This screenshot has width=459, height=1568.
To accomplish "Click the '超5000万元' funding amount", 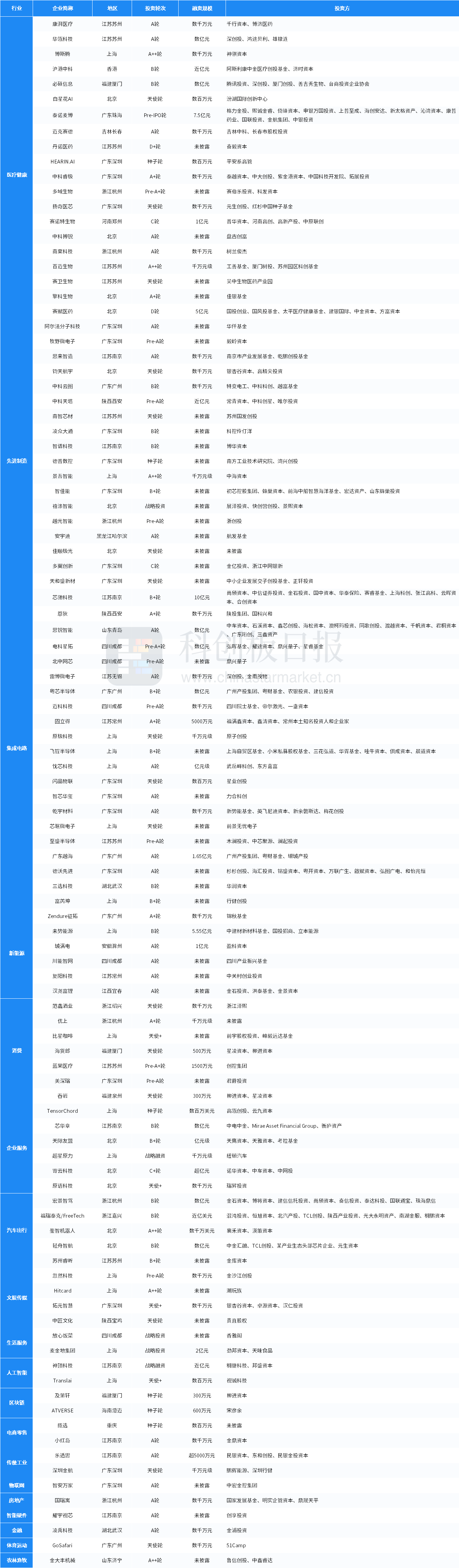I will (202, 1455).
